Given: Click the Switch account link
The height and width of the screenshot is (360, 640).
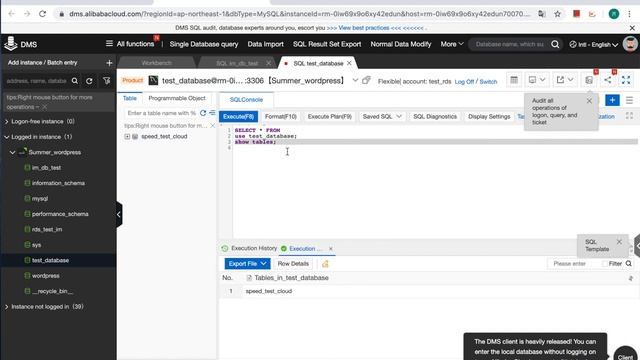Looking at the screenshot, I should pyautogui.click(x=488, y=82).
